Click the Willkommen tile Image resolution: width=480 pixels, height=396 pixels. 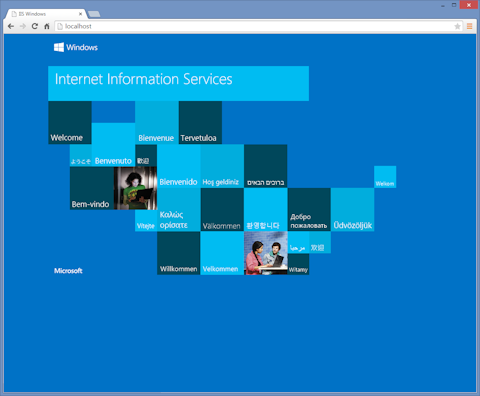179,253
